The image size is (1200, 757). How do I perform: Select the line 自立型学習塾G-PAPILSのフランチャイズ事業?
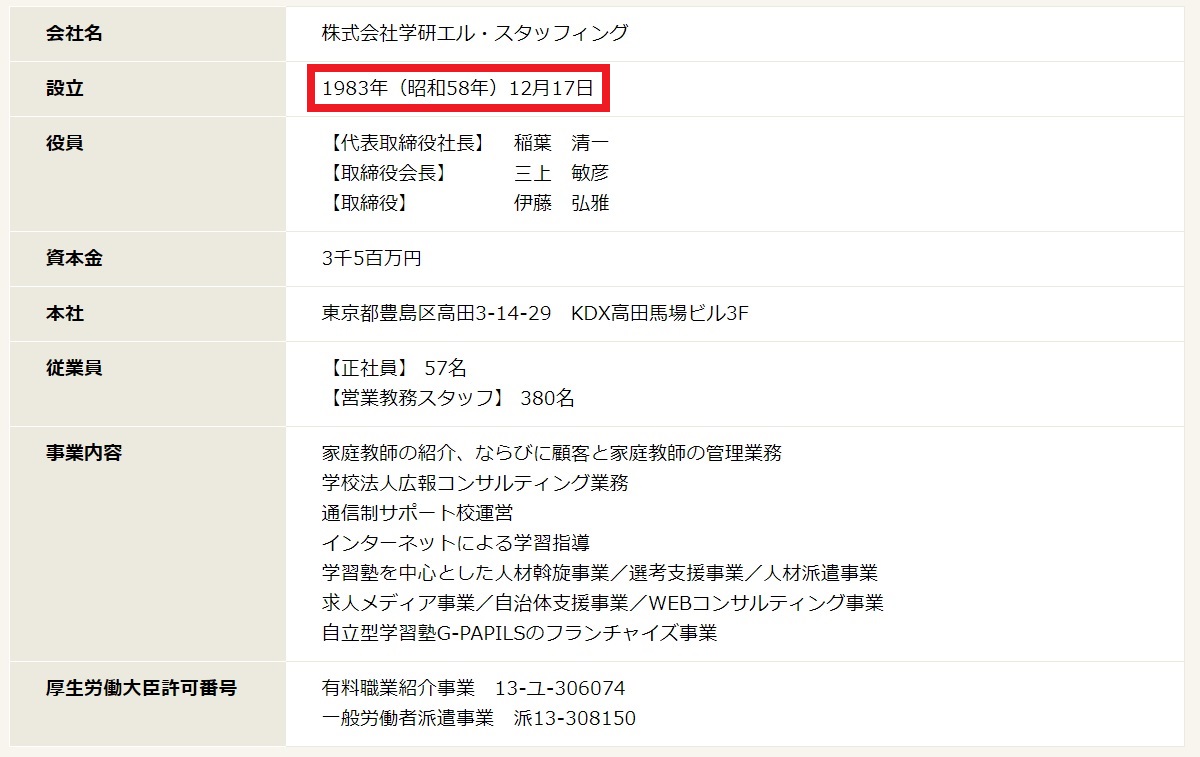[x=520, y=633]
